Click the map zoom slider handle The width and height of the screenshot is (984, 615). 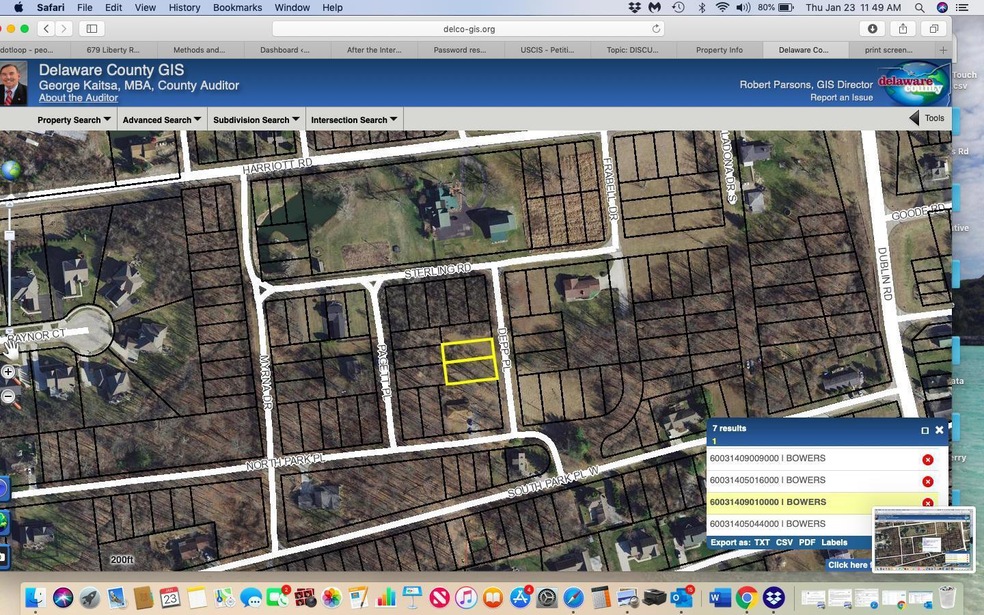point(9,236)
